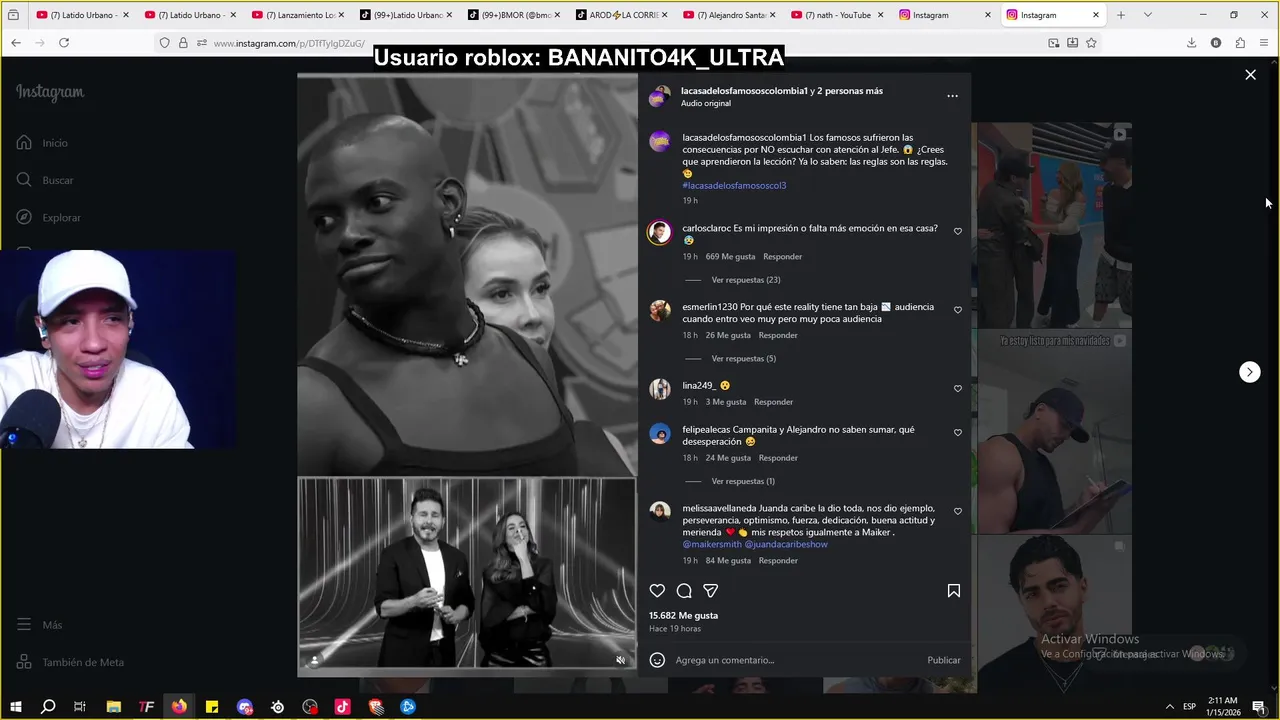
Task: Reply to lina249_'s comment
Action: (773, 402)
